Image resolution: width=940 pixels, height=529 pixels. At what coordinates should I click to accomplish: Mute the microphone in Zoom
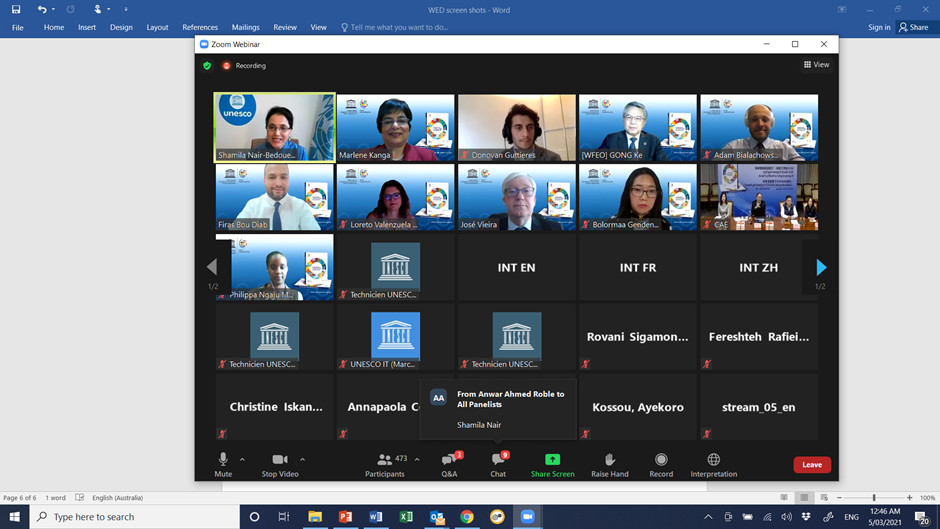(x=223, y=465)
